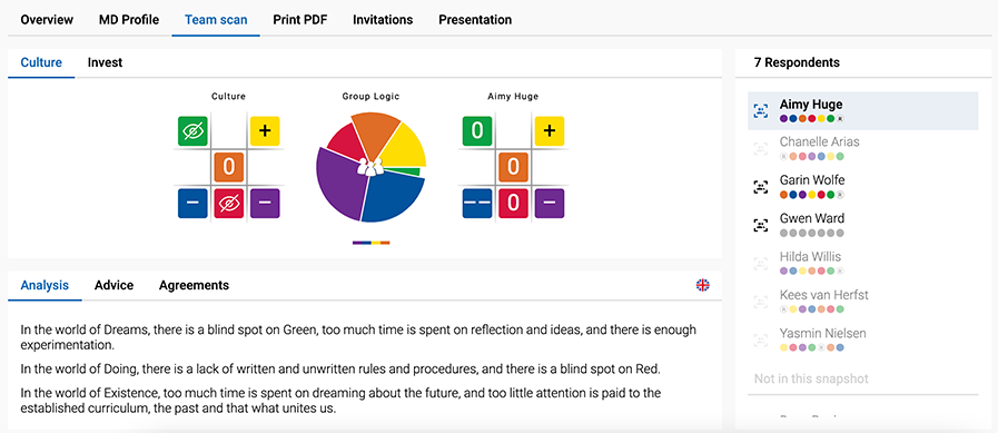
Task: Click the blue double-minus tile in Aimy Huge grid
Action: click(477, 204)
